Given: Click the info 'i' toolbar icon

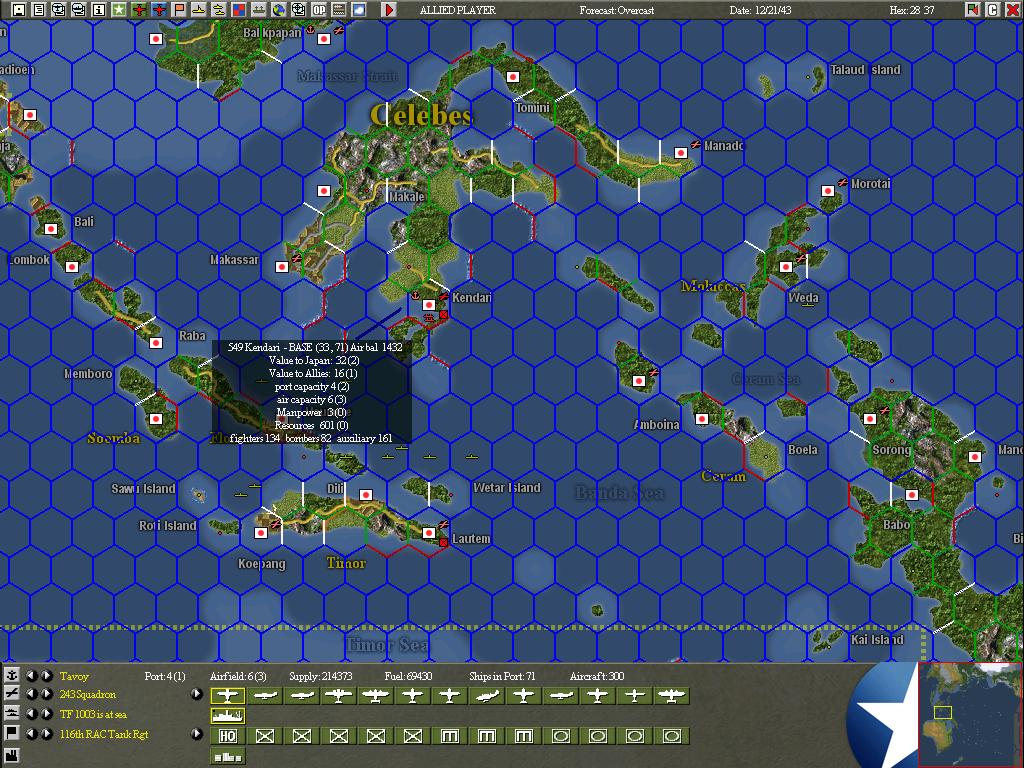Looking at the screenshot, I should (x=99, y=9).
